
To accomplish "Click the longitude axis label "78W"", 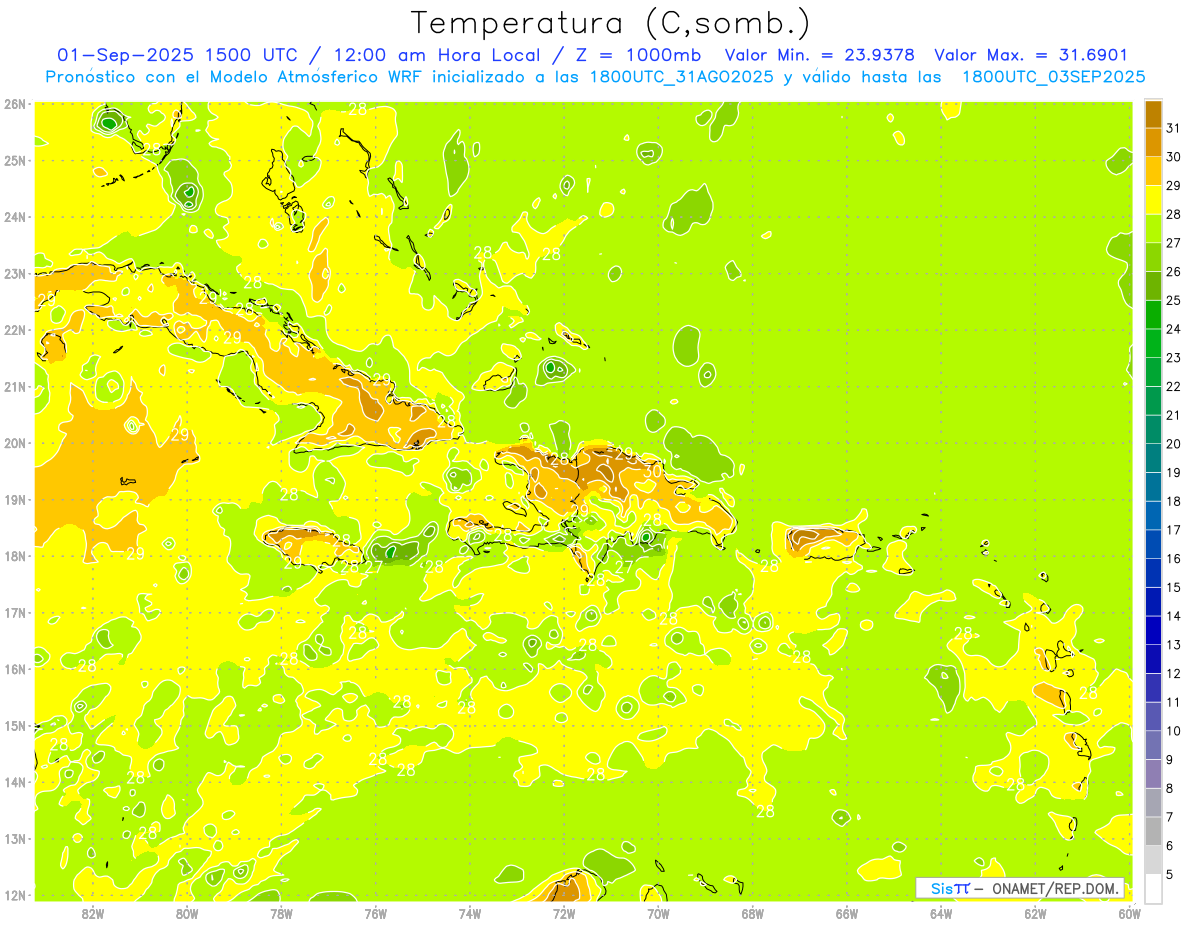I will pos(281,913).
